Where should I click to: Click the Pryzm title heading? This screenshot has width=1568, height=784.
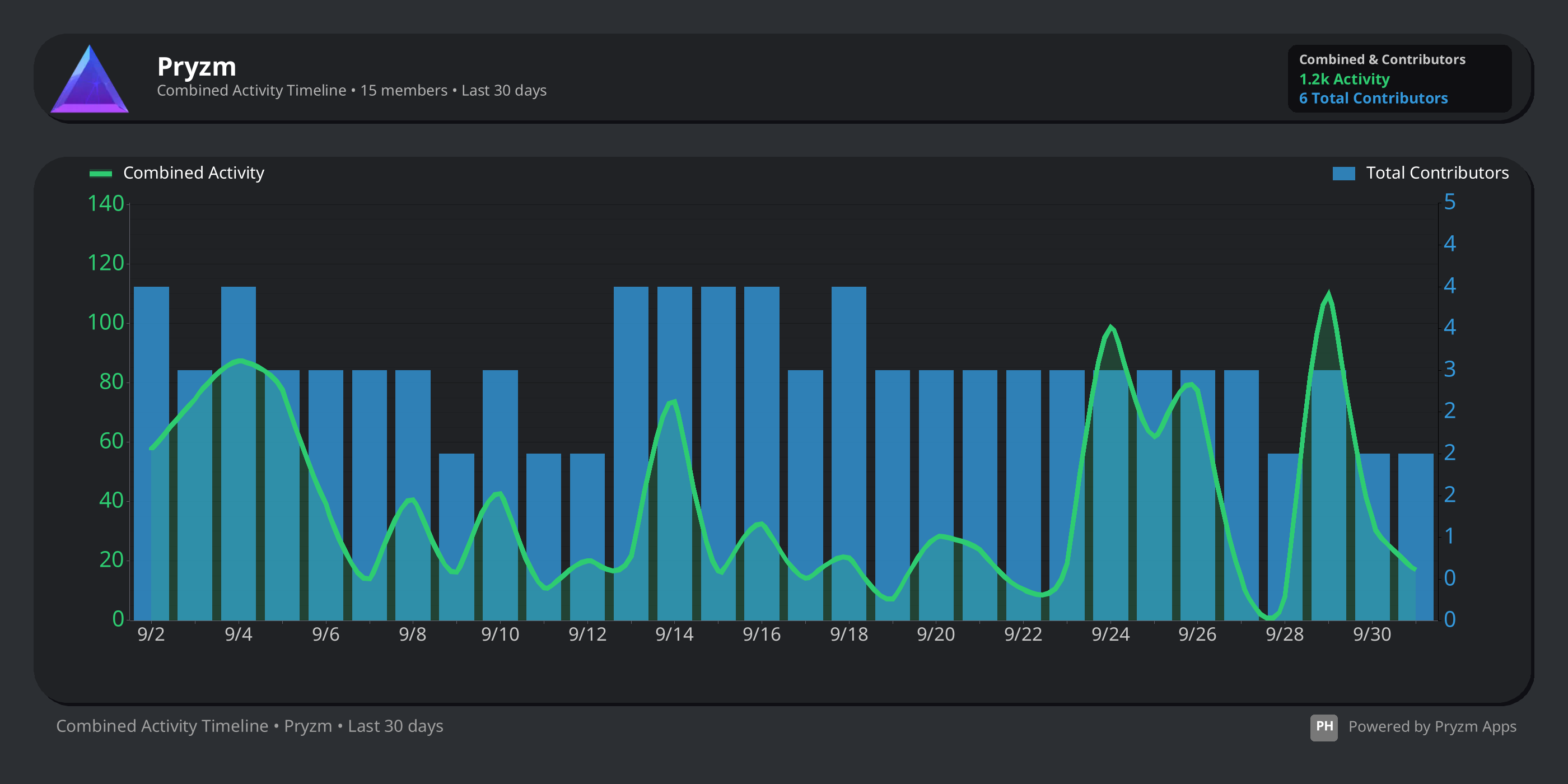point(196,66)
